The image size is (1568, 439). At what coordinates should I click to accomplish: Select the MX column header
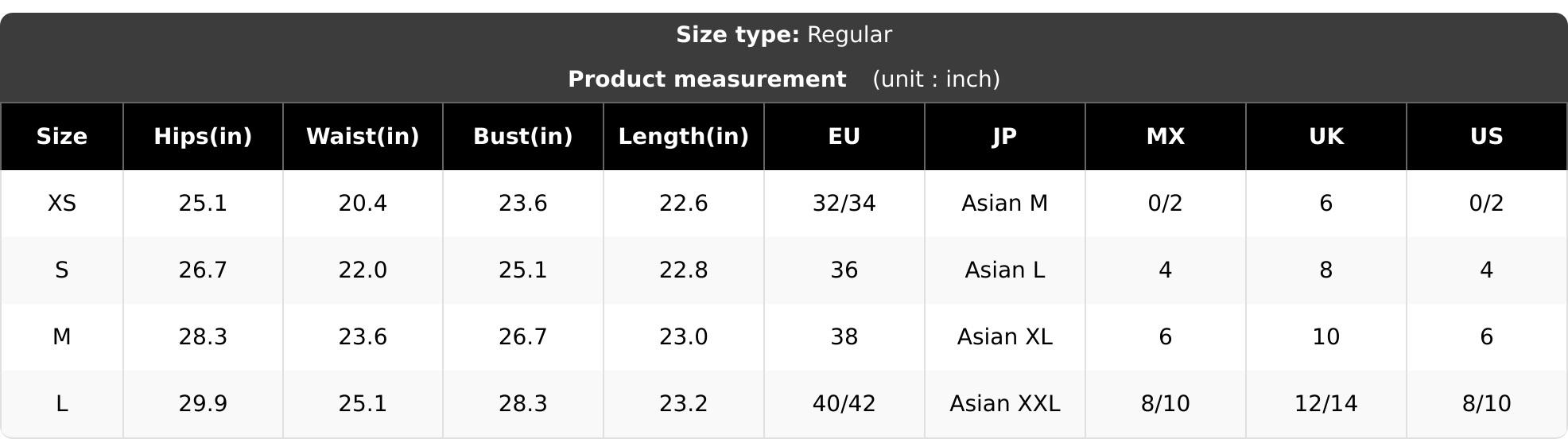(x=1166, y=137)
